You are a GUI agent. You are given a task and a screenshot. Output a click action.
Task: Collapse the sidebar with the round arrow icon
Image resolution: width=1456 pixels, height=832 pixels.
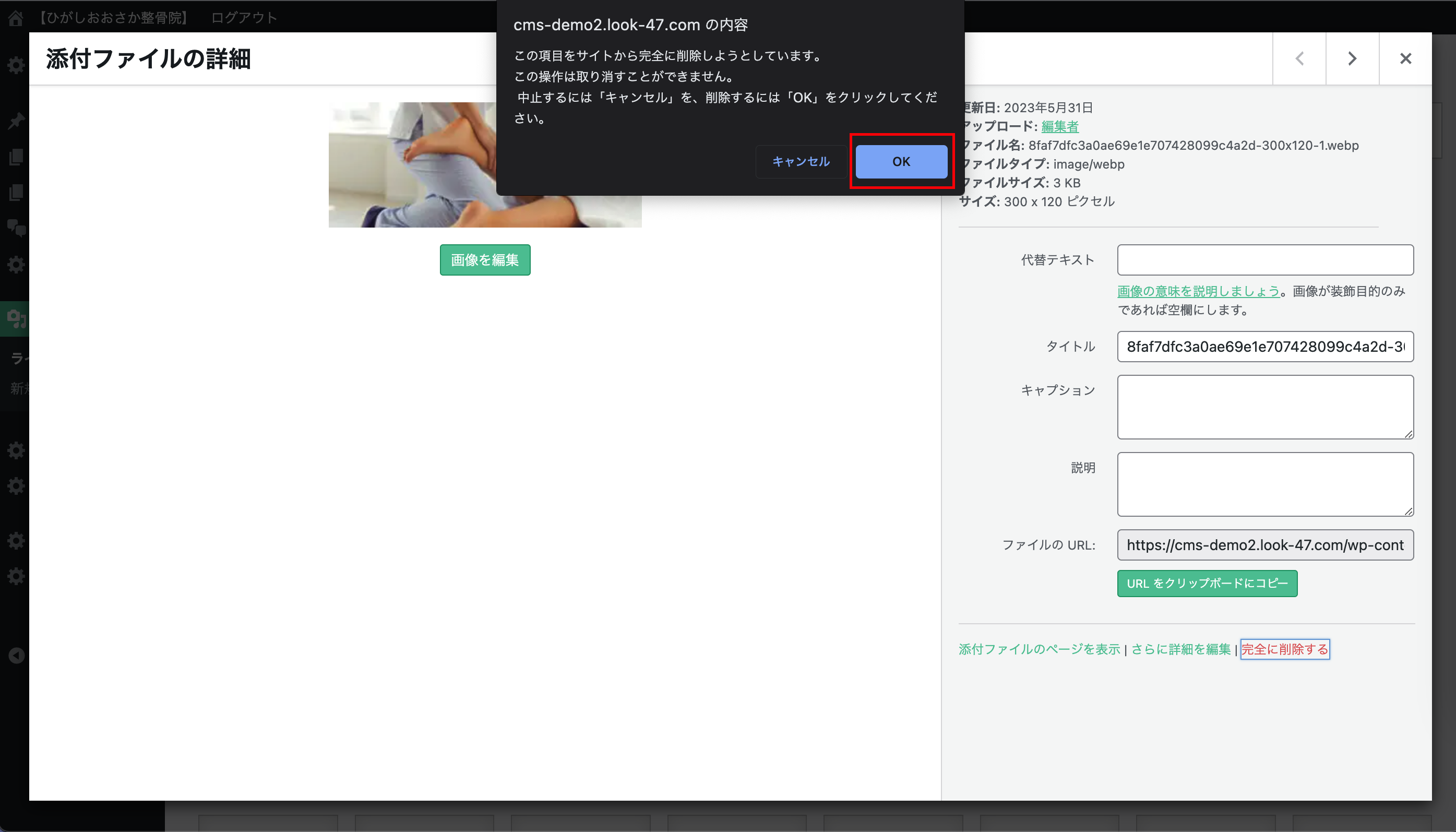pyautogui.click(x=16, y=656)
